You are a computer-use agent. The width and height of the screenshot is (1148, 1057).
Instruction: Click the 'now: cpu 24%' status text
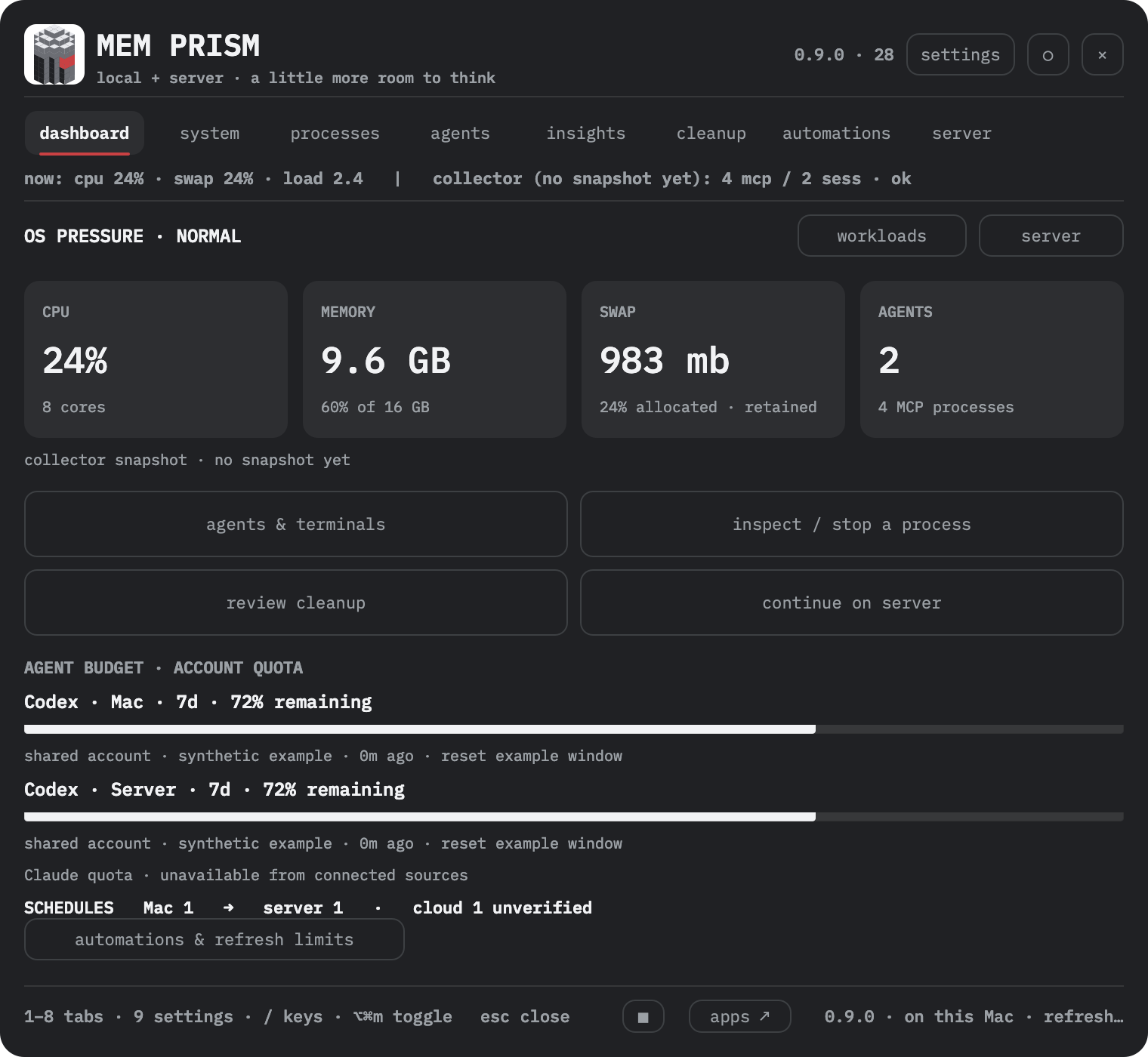click(x=84, y=179)
